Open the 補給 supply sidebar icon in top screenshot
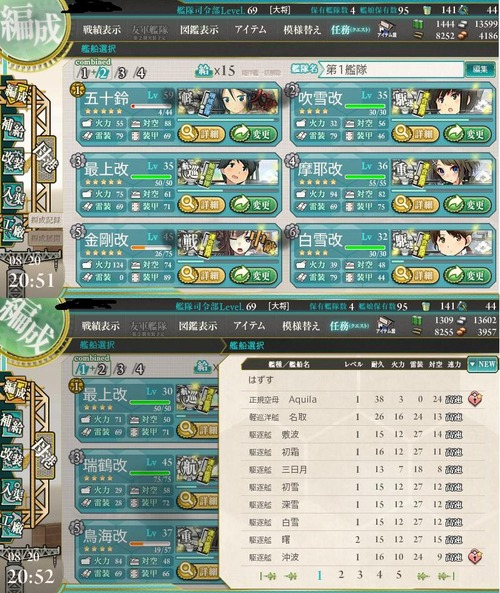This screenshot has width=500, height=593. coord(13,129)
